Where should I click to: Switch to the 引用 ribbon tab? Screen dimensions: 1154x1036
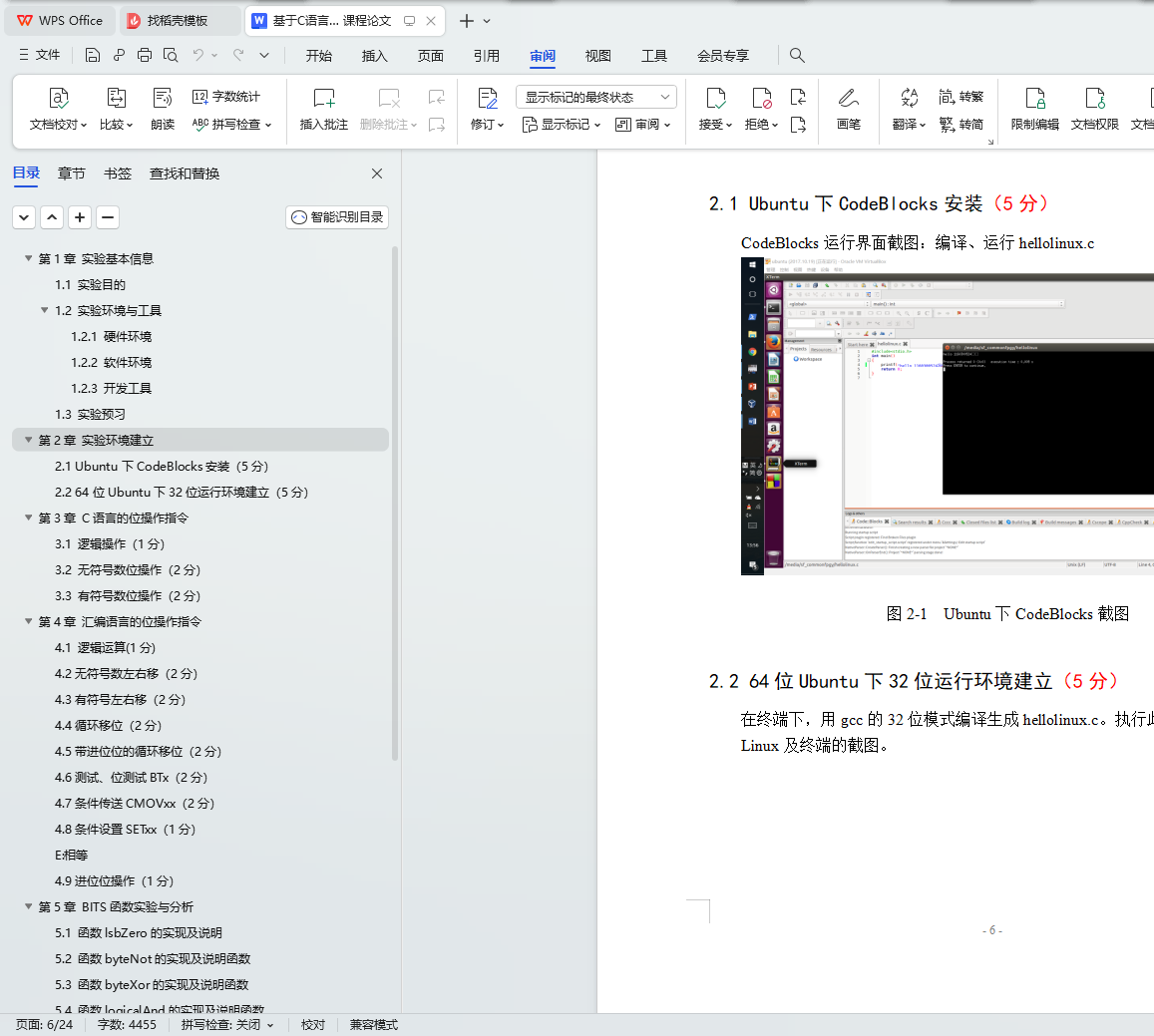[487, 56]
